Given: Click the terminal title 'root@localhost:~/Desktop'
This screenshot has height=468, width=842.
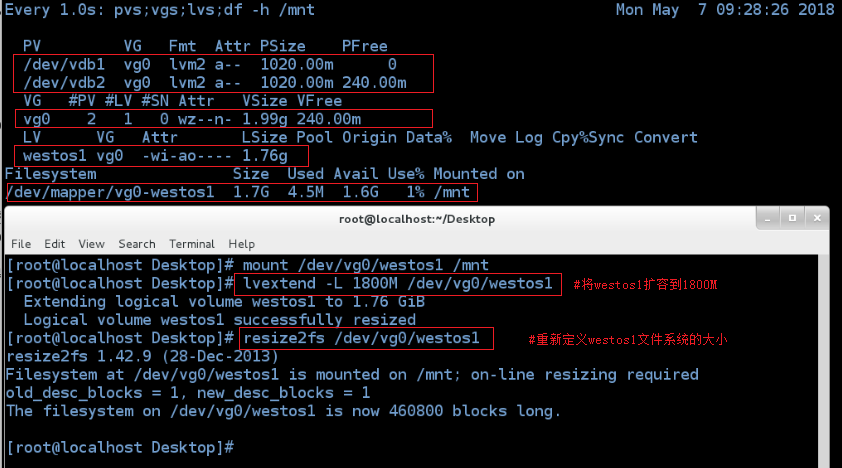Looking at the screenshot, I should coord(417,219).
